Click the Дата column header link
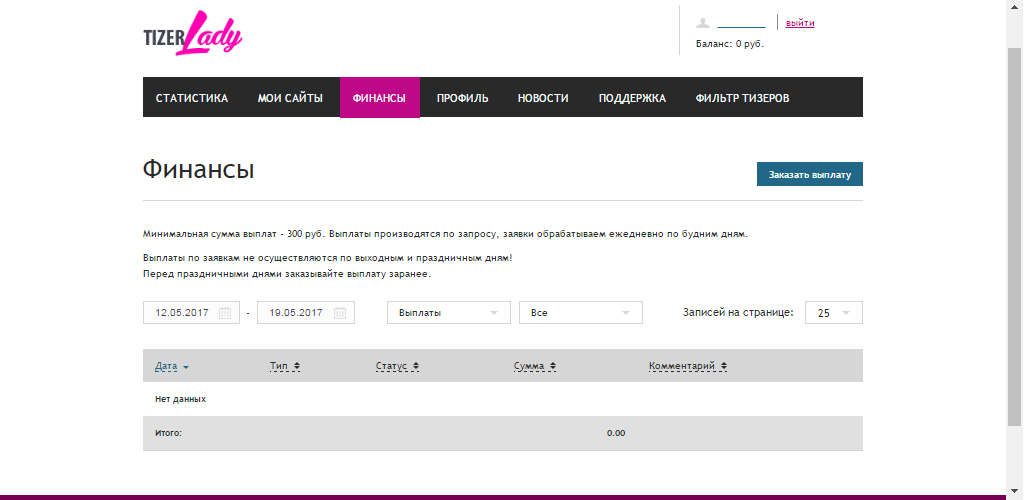Image resolution: width=1024 pixels, height=500 pixels. (166, 366)
